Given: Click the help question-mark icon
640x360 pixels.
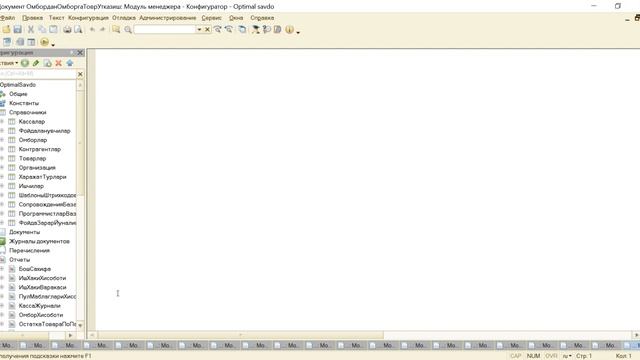Looking at the screenshot, I should (267, 29).
